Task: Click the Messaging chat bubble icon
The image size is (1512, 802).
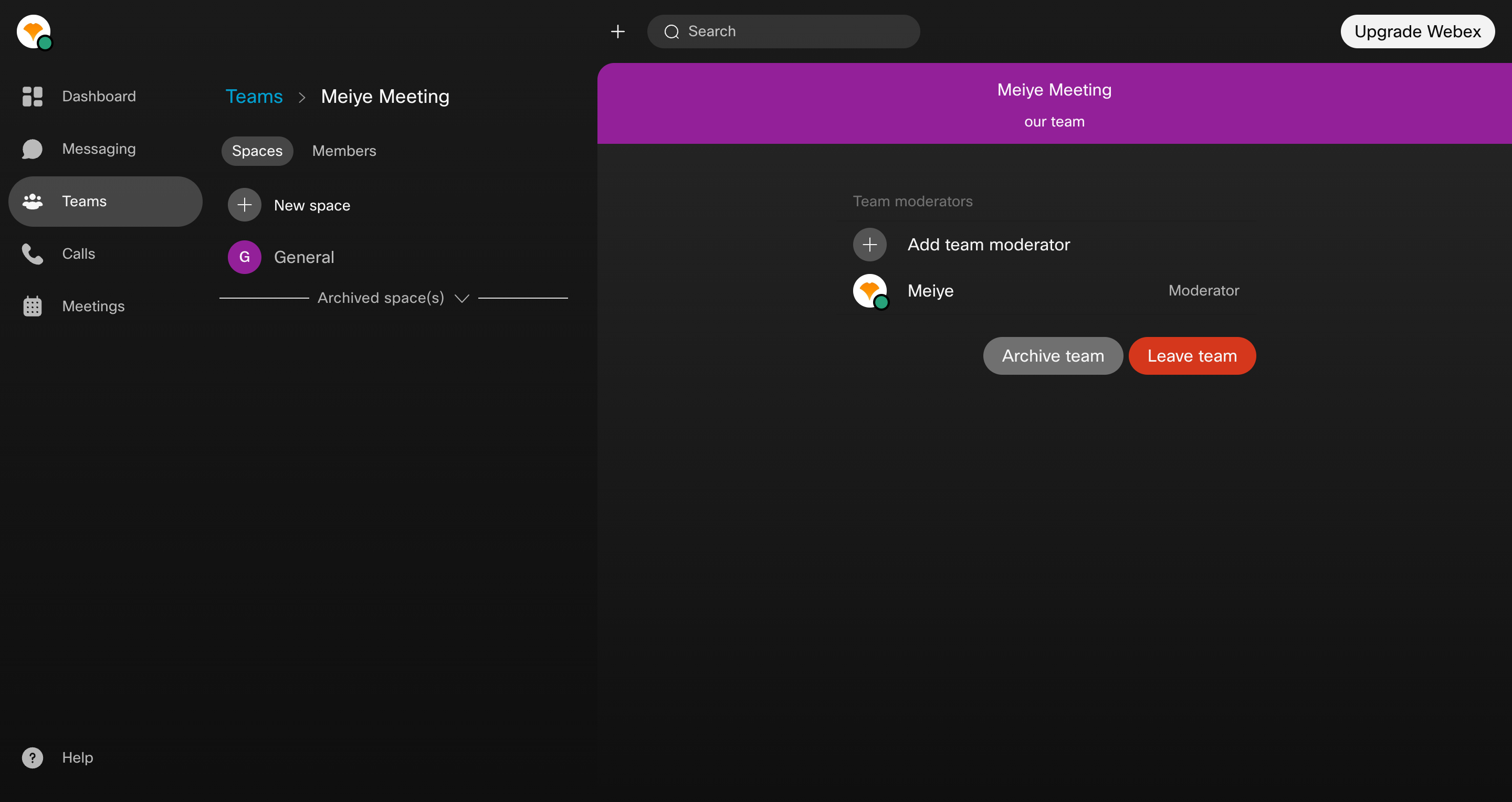Action: [32, 149]
